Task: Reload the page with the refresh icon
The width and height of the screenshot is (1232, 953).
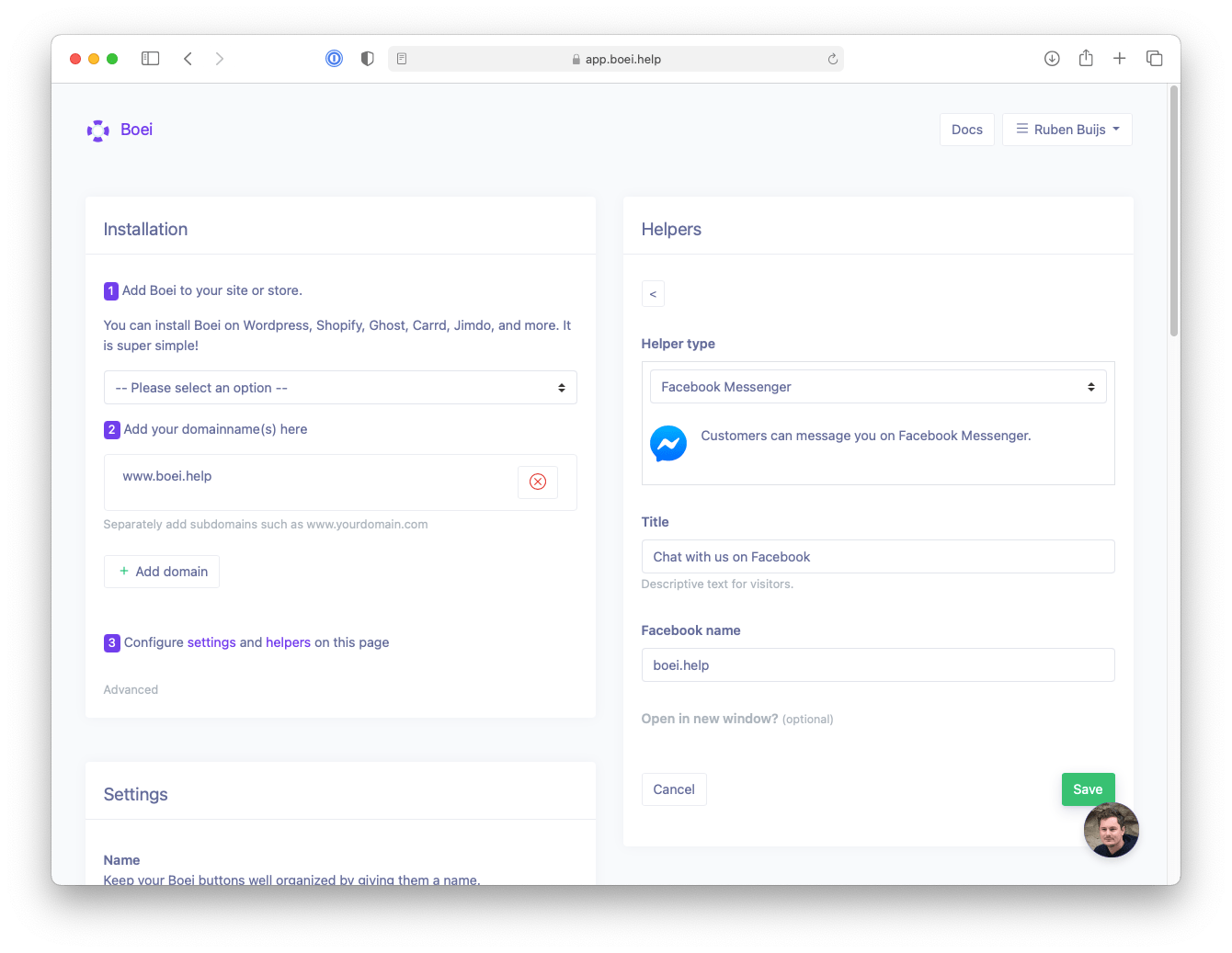Action: pyautogui.click(x=833, y=59)
